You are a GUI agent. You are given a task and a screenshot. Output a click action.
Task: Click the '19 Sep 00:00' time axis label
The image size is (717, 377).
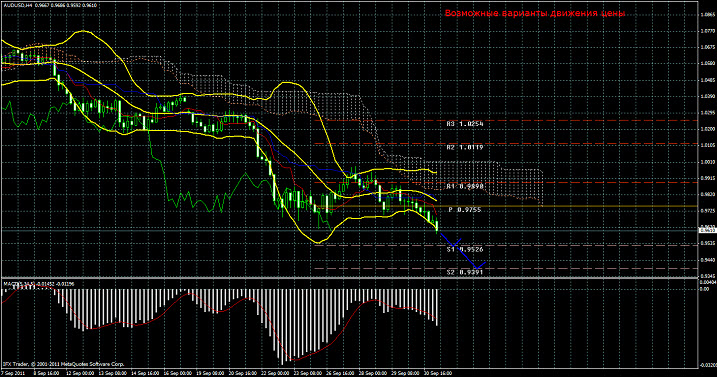tap(211, 373)
